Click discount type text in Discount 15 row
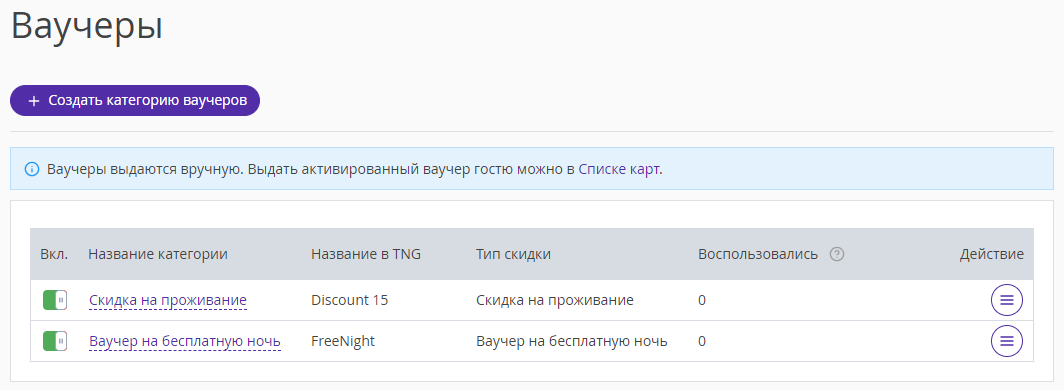 click(554, 300)
